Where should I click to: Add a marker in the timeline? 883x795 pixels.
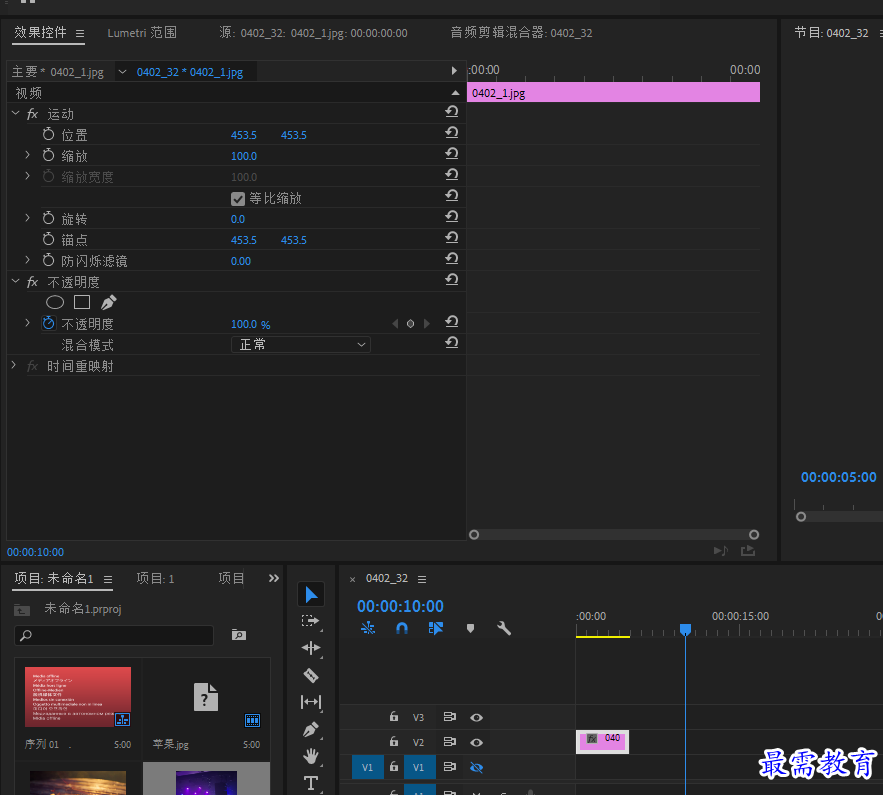coord(470,628)
